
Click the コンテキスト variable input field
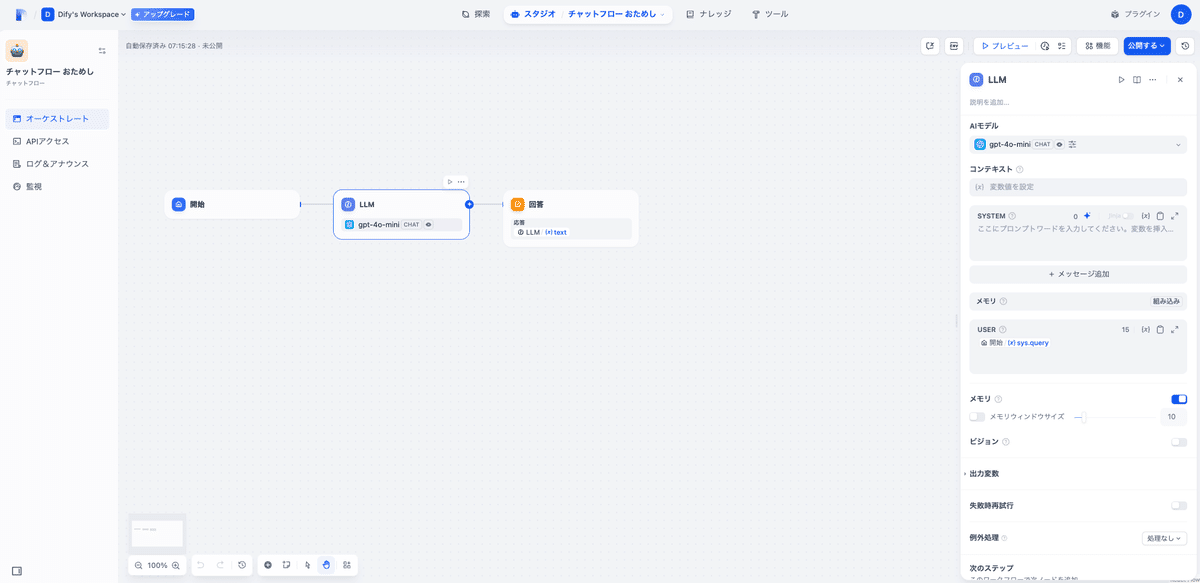coord(1078,187)
